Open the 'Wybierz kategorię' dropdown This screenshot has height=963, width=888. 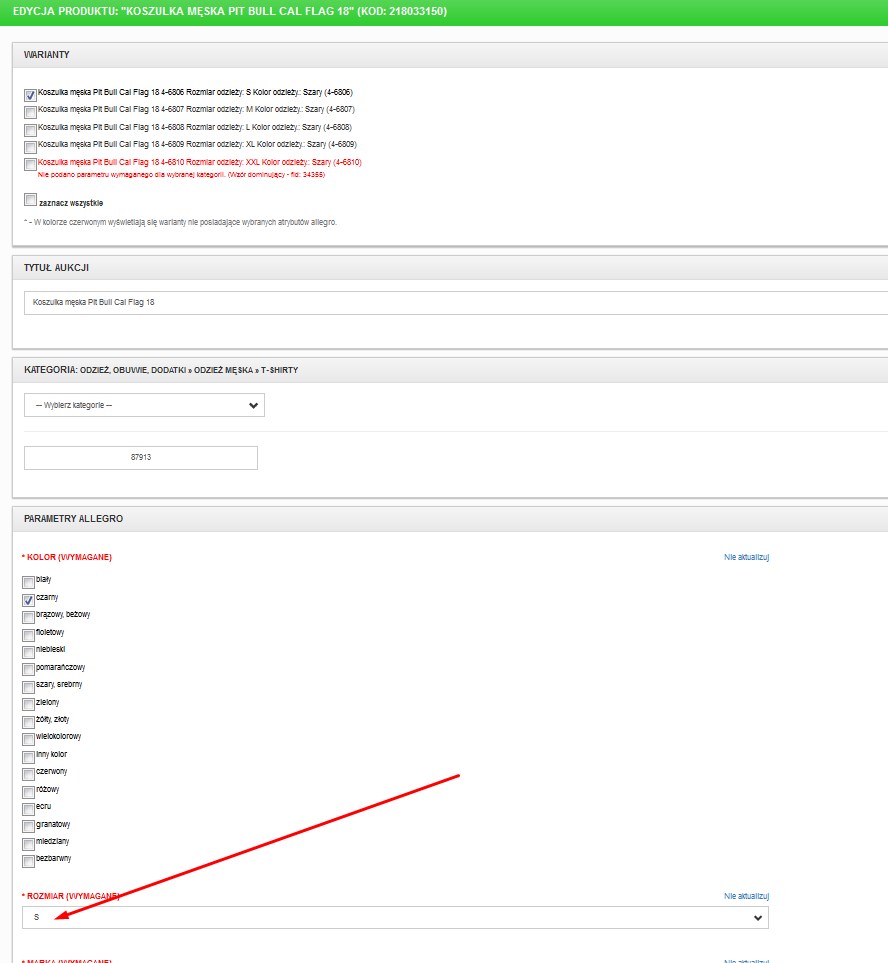pos(144,405)
